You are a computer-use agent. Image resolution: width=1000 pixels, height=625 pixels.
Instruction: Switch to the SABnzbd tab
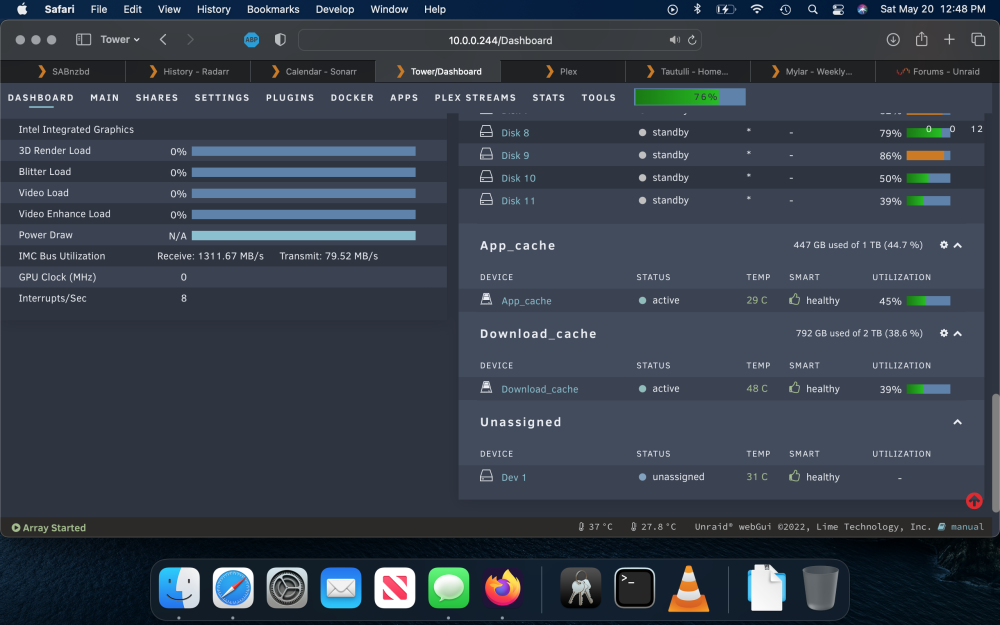(63, 71)
